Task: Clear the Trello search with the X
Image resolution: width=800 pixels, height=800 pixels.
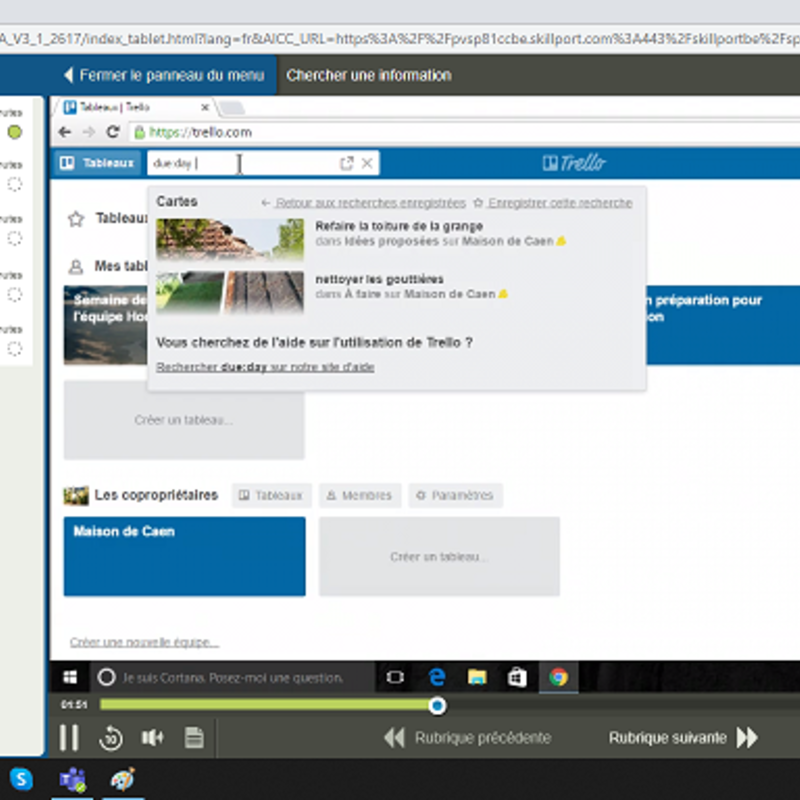Action: coord(367,163)
